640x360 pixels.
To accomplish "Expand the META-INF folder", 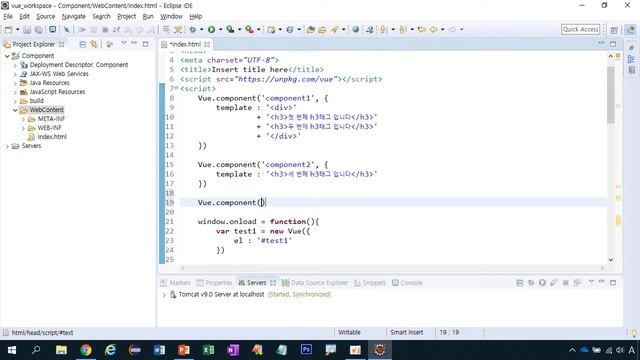I will 23,119.
